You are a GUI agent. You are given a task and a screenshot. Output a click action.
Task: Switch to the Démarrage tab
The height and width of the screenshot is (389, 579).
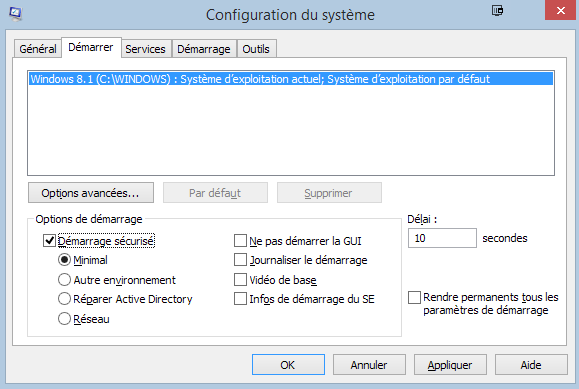204,49
